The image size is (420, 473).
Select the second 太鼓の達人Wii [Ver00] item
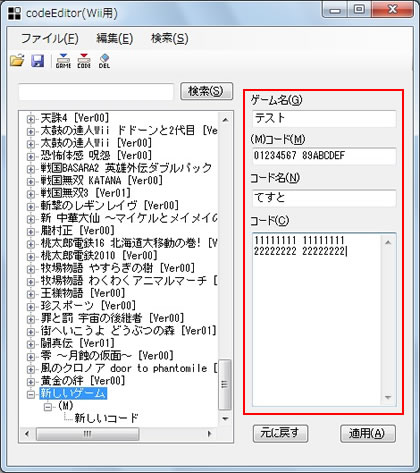(96, 143)
